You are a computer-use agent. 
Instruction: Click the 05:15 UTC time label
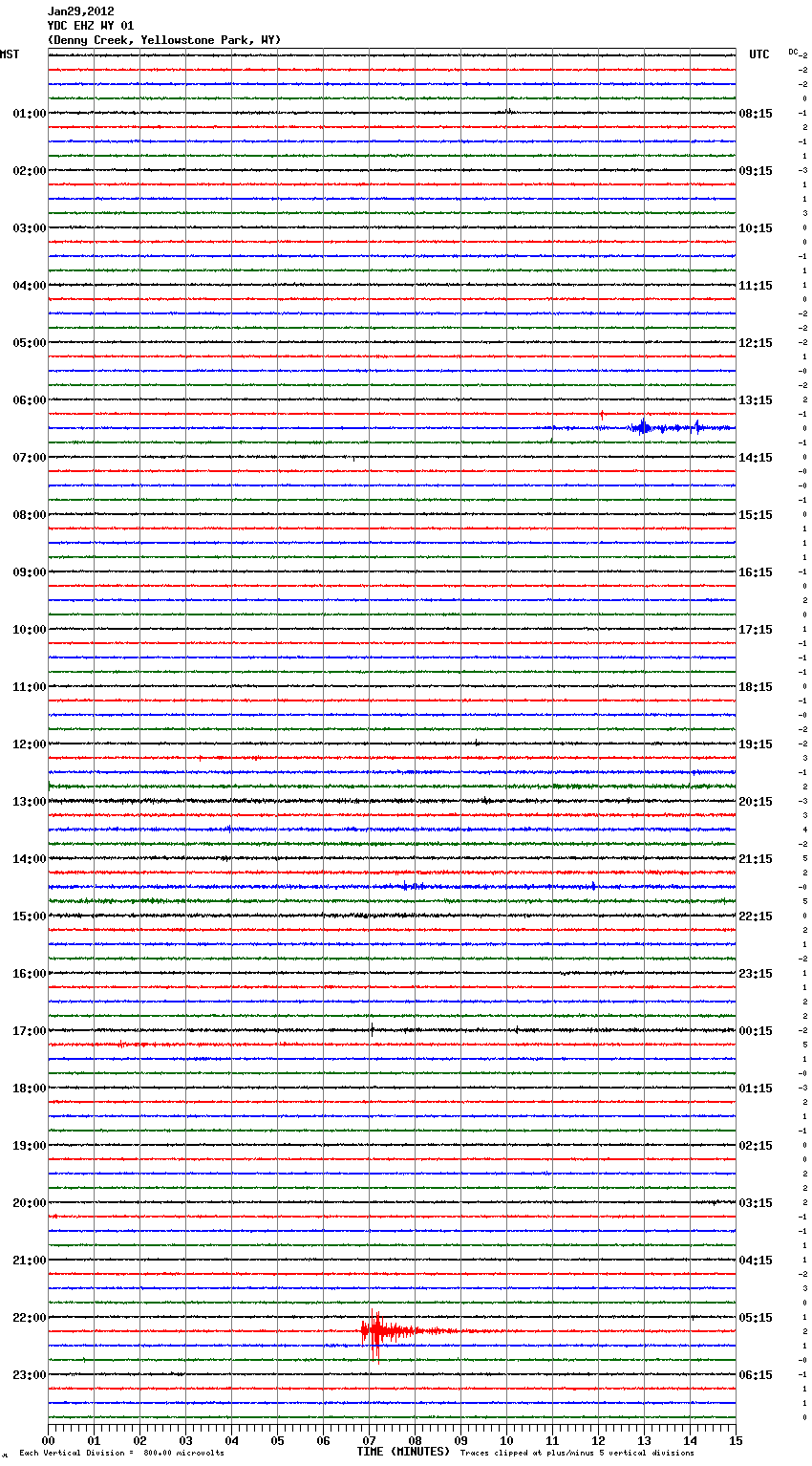(x=756, y=1318)
